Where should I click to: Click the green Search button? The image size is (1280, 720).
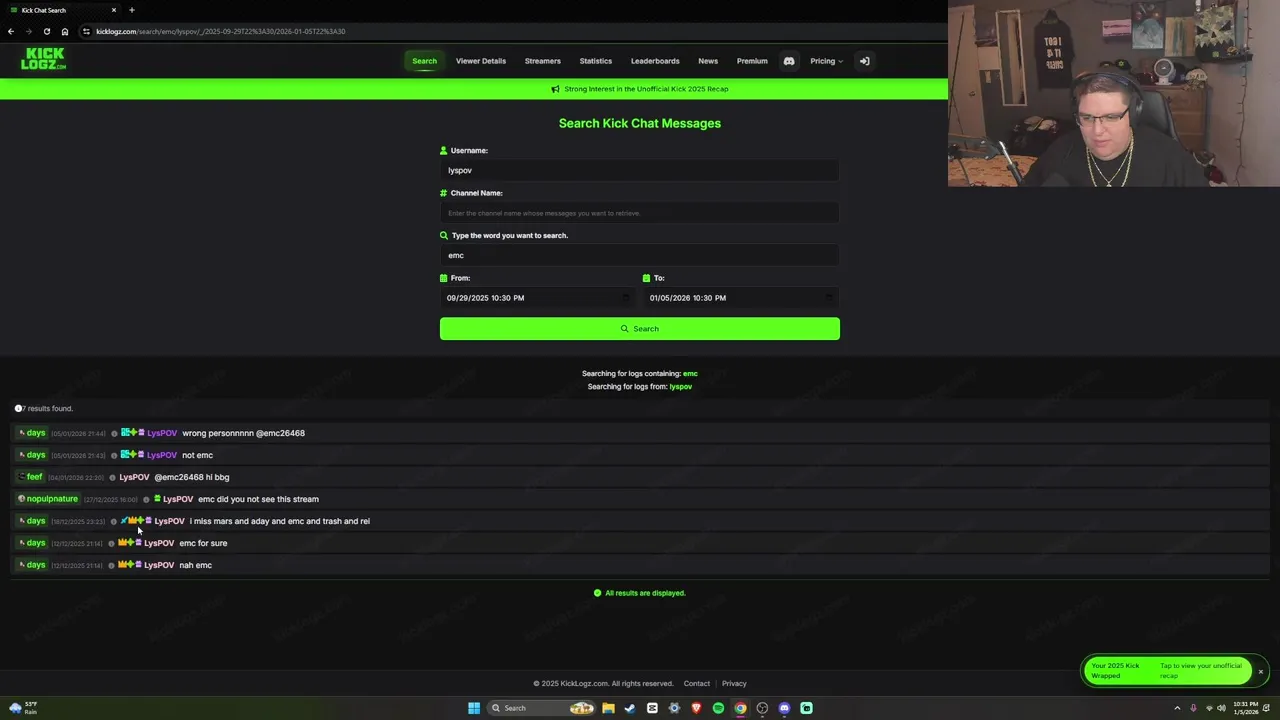tap(640, 329)
